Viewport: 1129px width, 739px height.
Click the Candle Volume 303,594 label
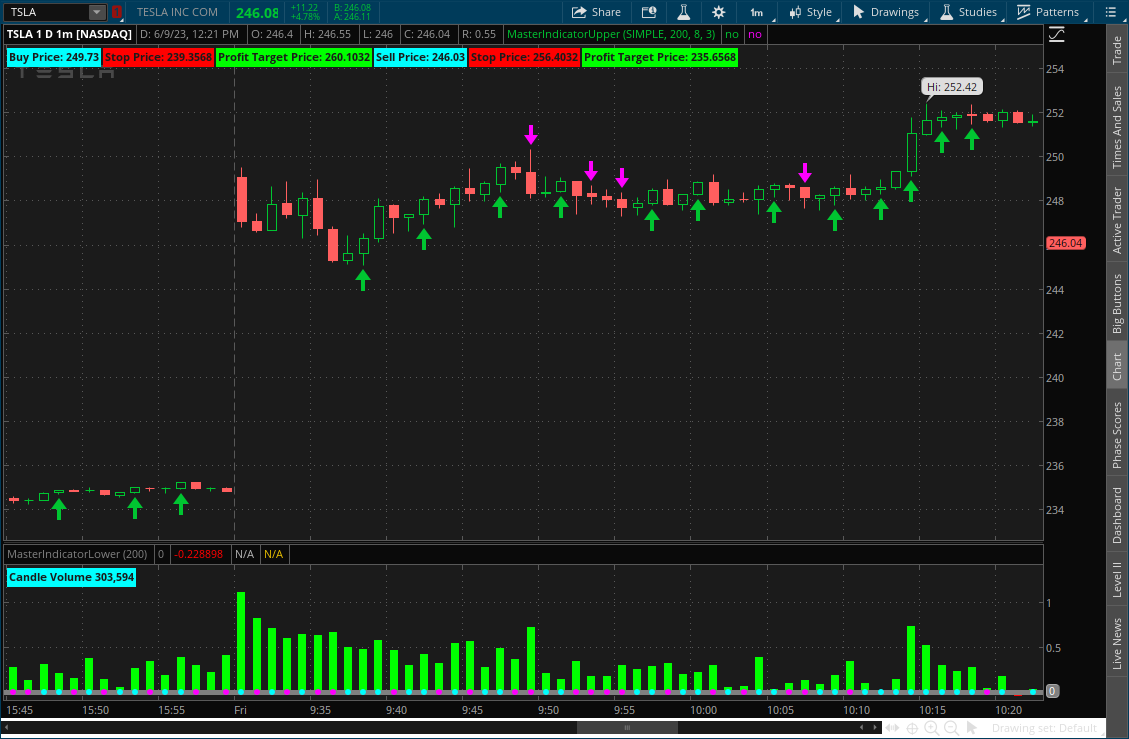click(x=71, y=577)
